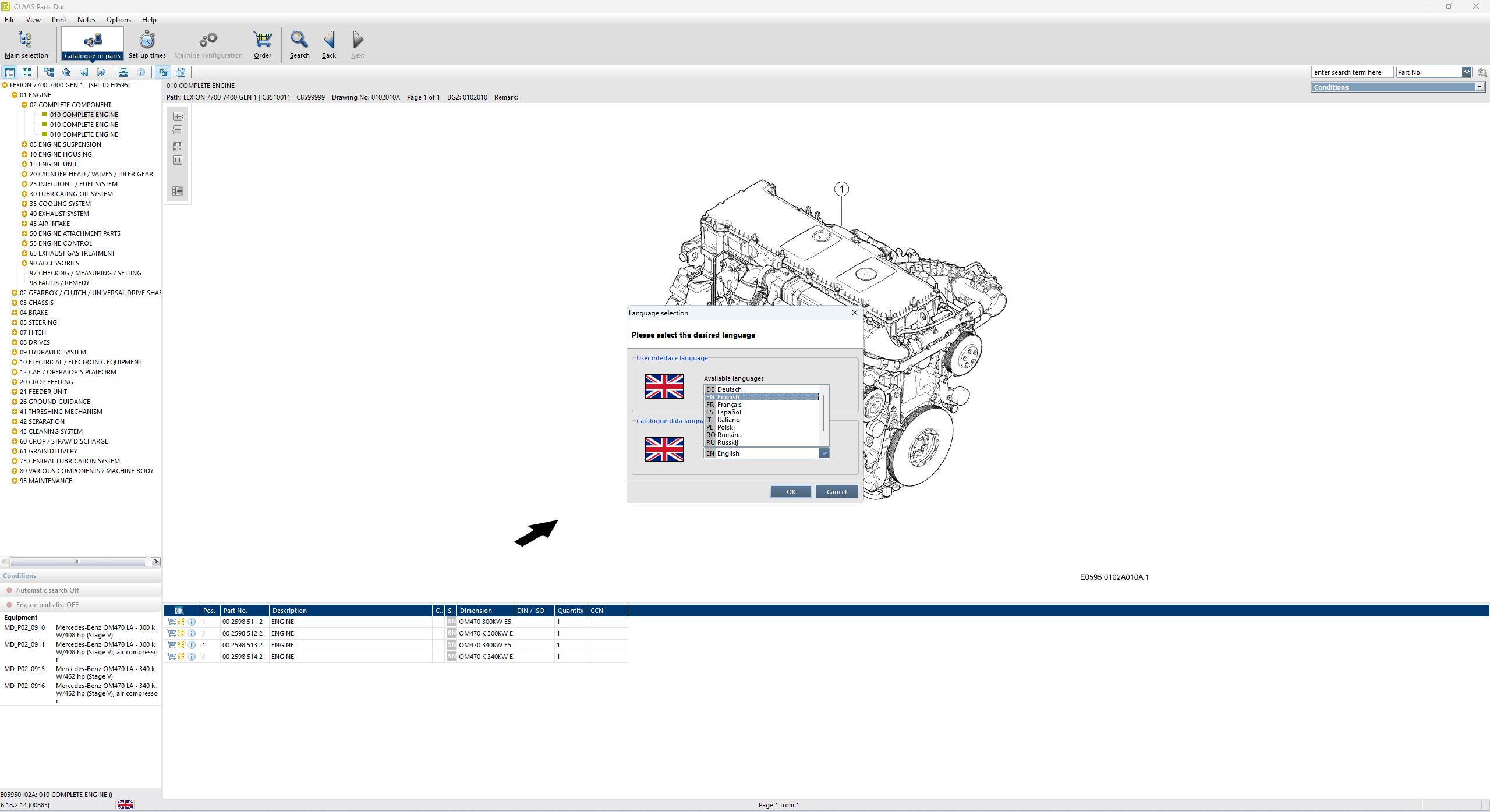1490x812 pixels.
Task: Add part 00 2598 511 2 to cart
Action: pyautogui.click(x=171, y=621)
